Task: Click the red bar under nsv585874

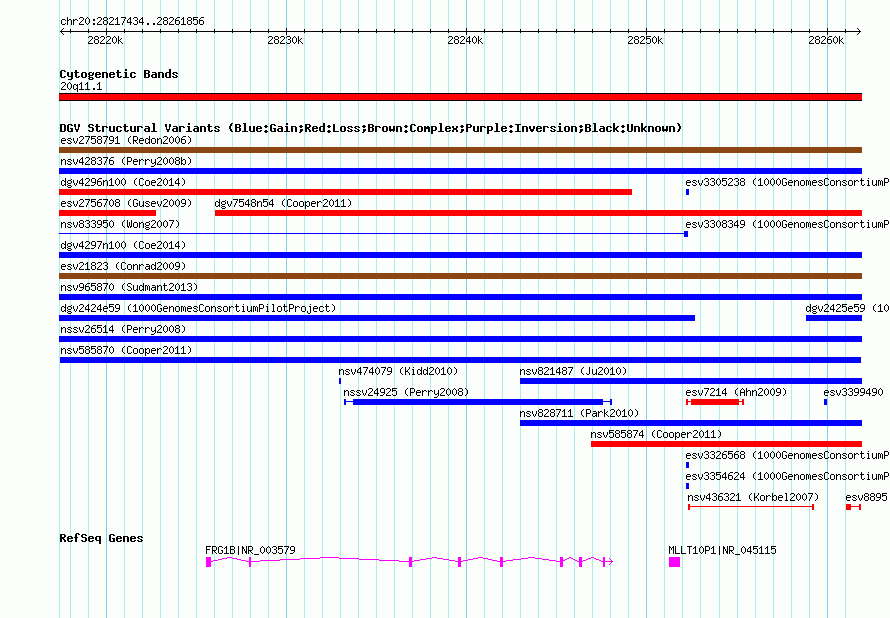Action: tap(727, 444)
